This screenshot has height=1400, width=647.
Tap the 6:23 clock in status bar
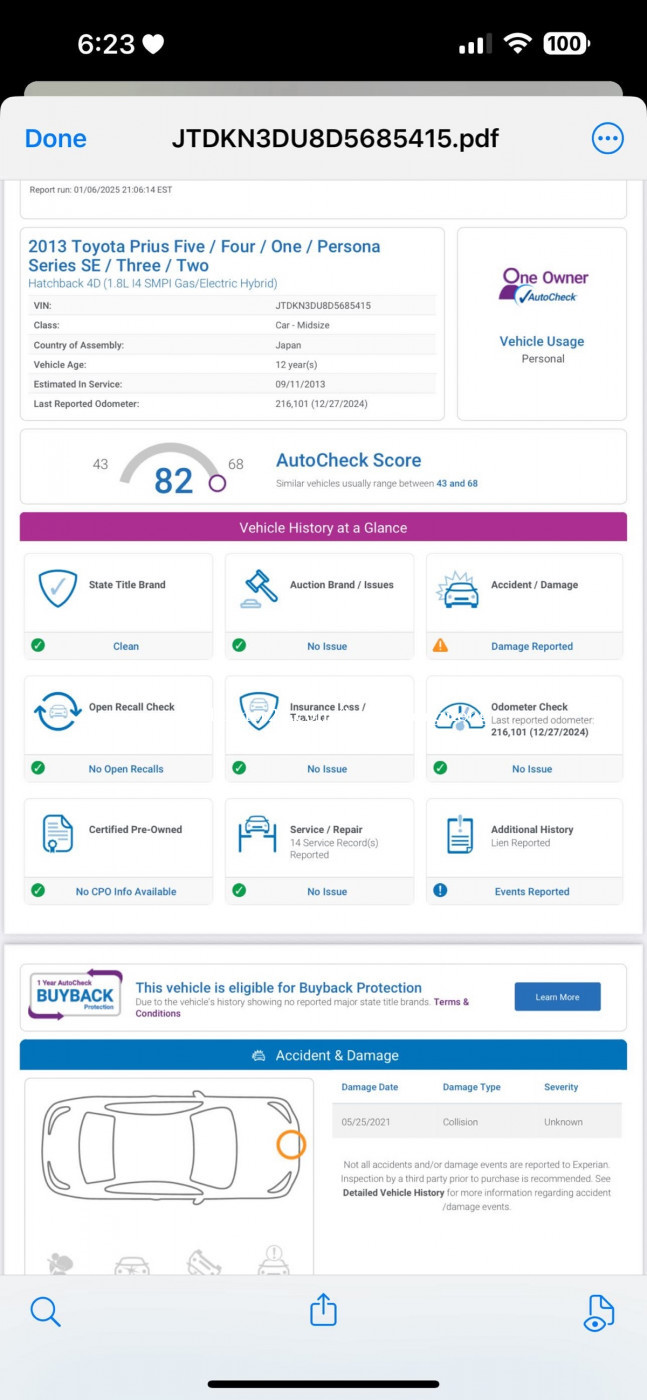pos(105,44)
